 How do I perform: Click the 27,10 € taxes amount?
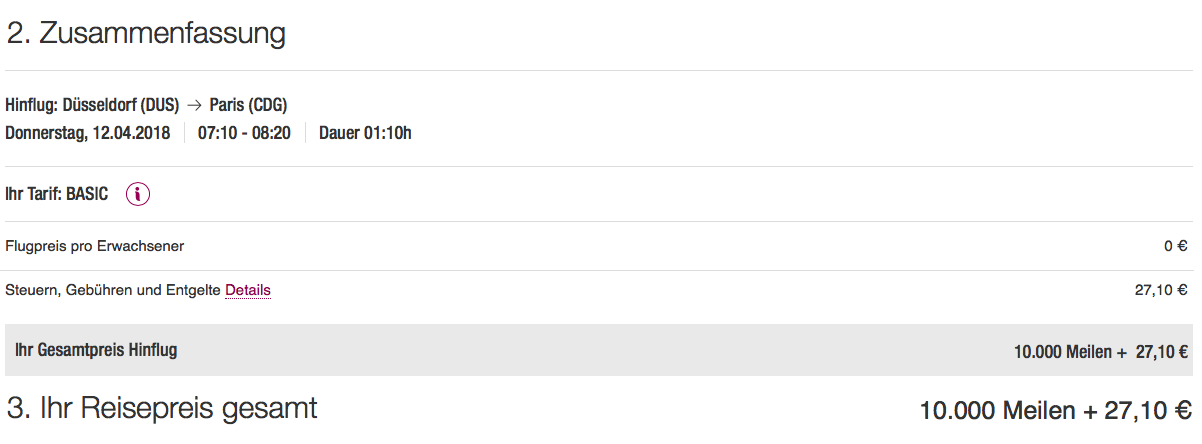tap(1161, 291)
